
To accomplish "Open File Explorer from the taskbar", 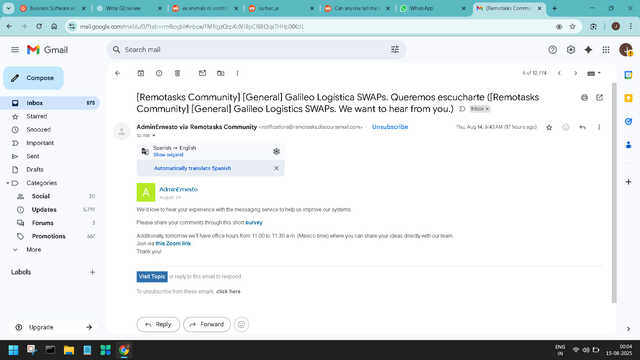I will tap(69, 350).
